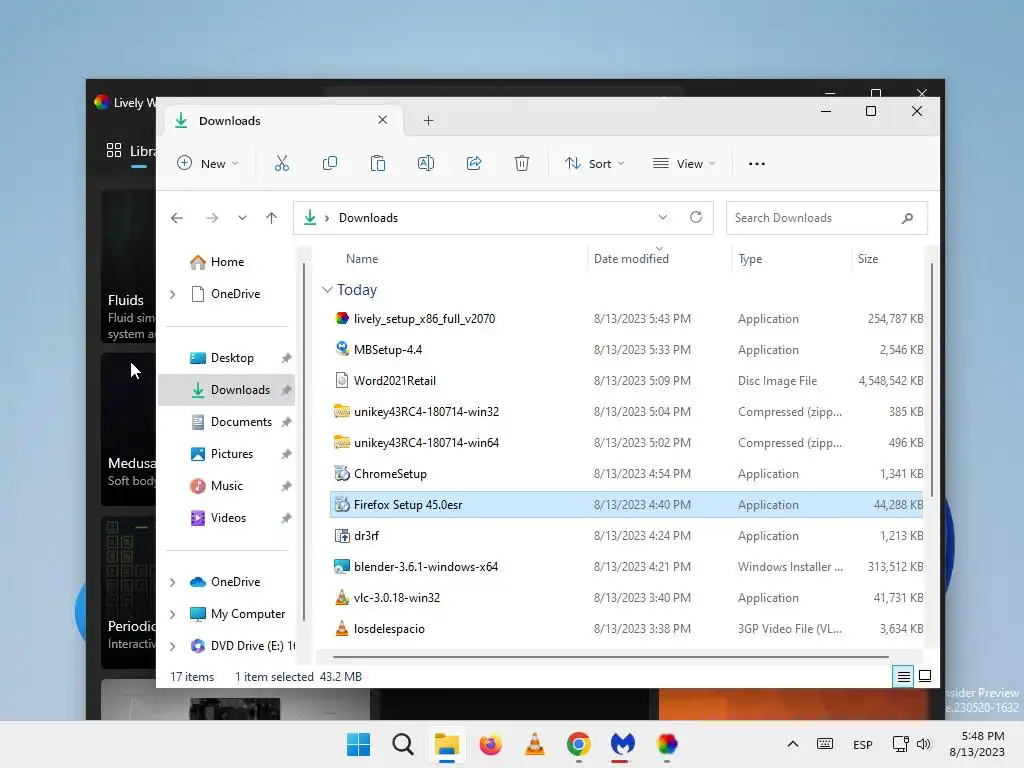Switch to large thumbnails view icon
1024x768 pixels.
click(x=925, y=676)
